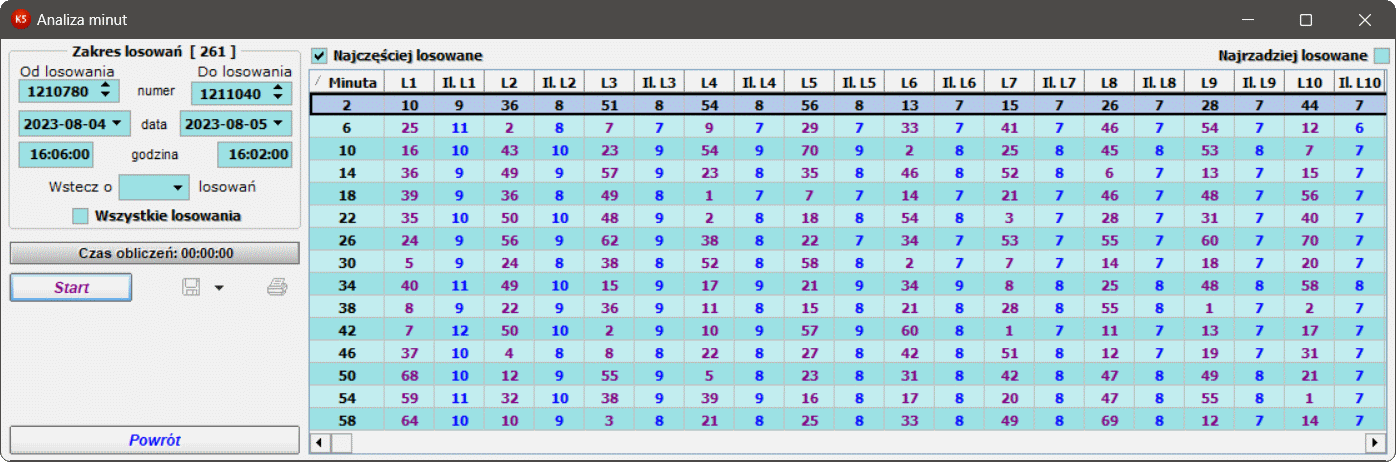Screen dimensions: 1396x462
Task: Select the Minuta 2 row cell
Action: [346, 105]
